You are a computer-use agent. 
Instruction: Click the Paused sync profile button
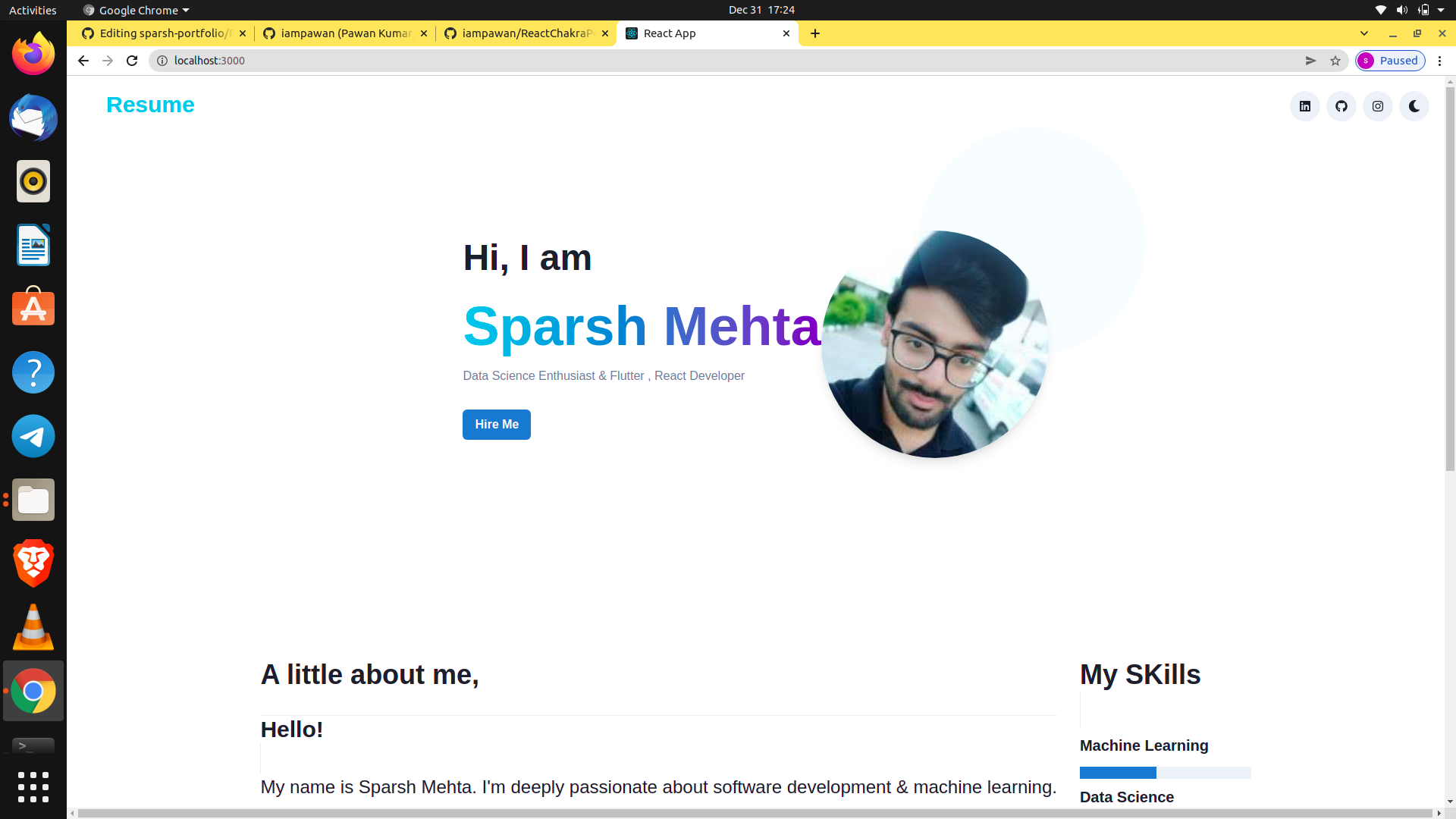(1390, 60)
